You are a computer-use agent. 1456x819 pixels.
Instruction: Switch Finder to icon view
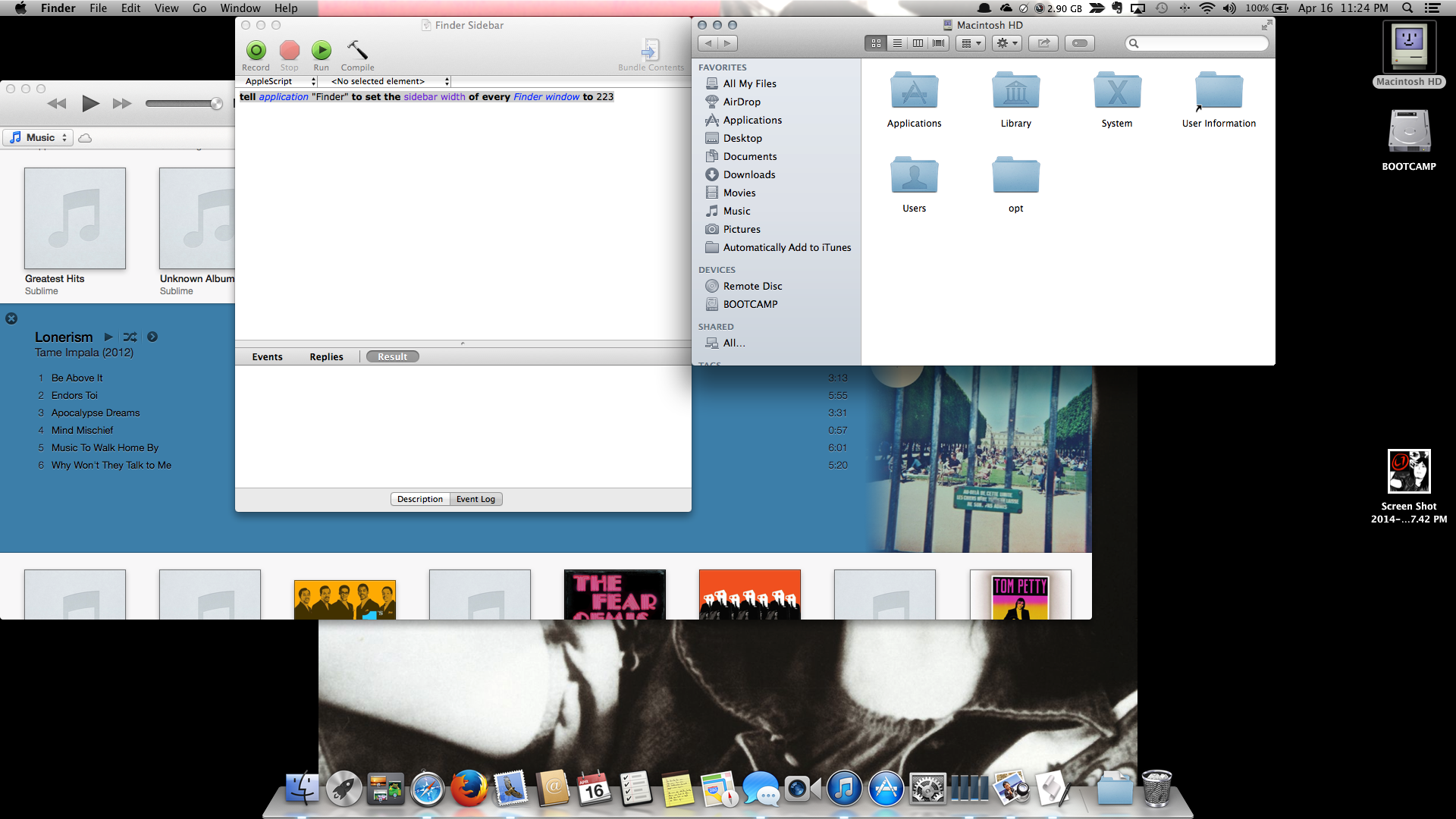click(x=876, y=43)
